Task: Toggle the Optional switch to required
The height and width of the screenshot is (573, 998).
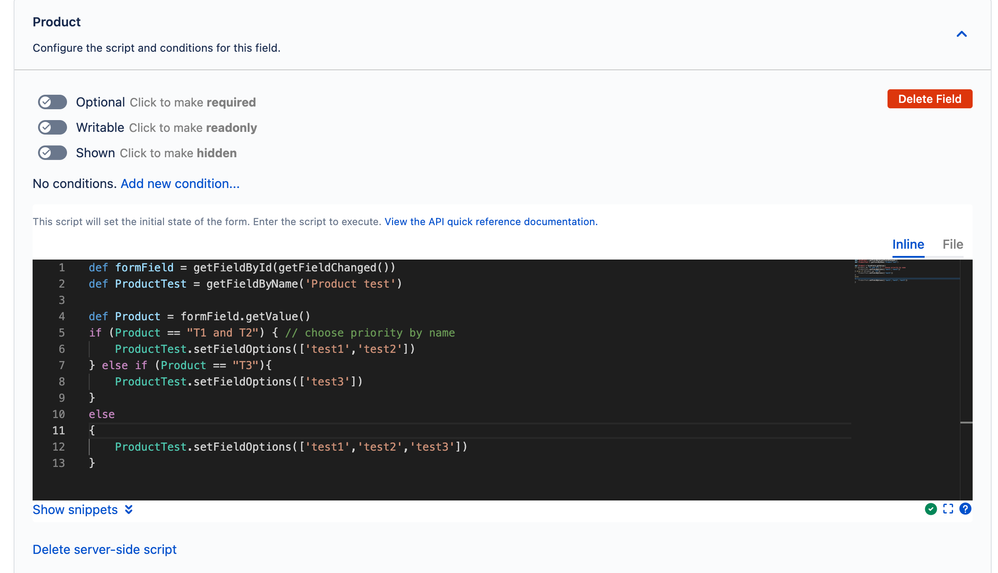Action: [x=52, y=102]
